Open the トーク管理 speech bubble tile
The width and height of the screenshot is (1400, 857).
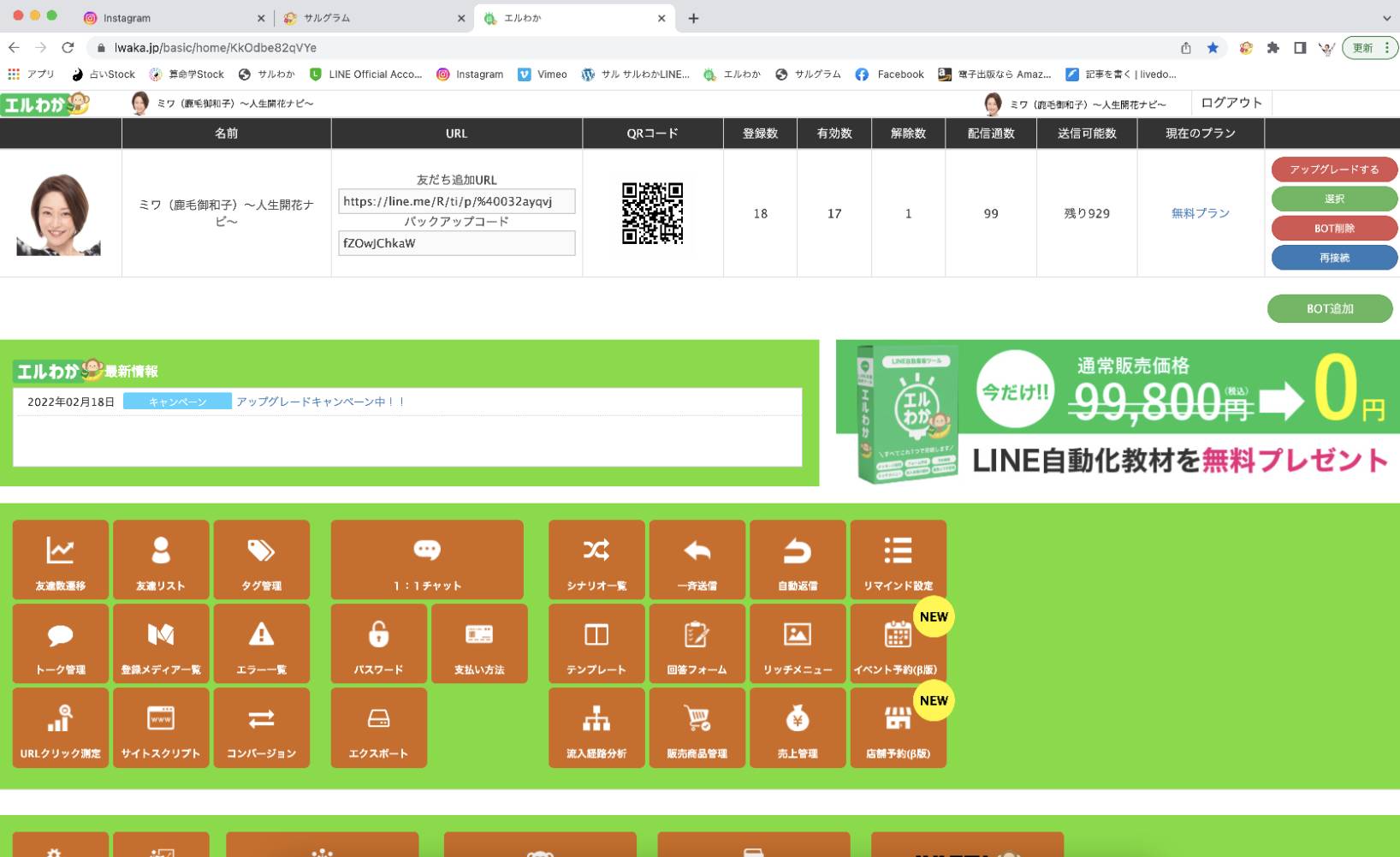point(61,643)
